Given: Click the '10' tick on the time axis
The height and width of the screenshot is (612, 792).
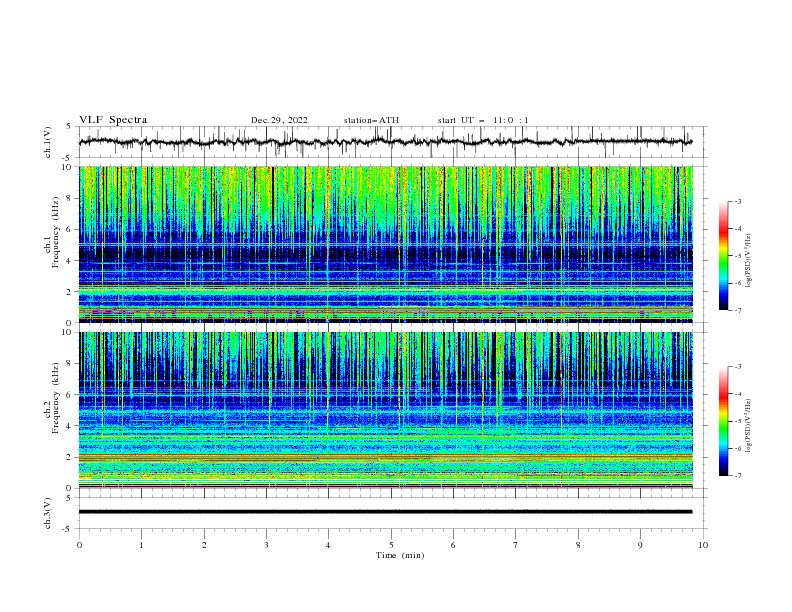Looking at the screenshot, I should coord(703,545).
